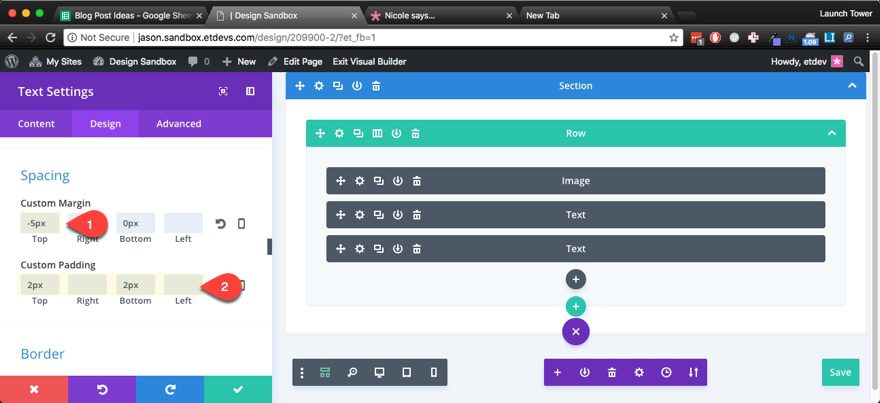Select the Design tab
The height and width of the screenshot is (403, 880).
tap(106, 123)
